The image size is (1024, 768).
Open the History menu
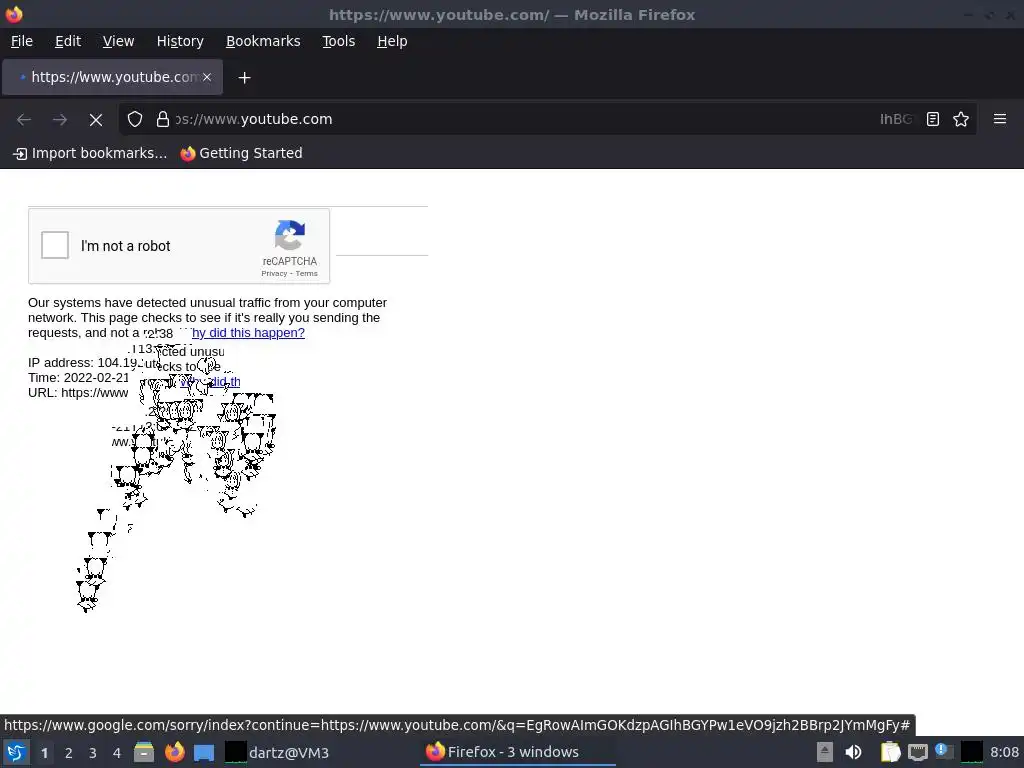coord(180,41)
